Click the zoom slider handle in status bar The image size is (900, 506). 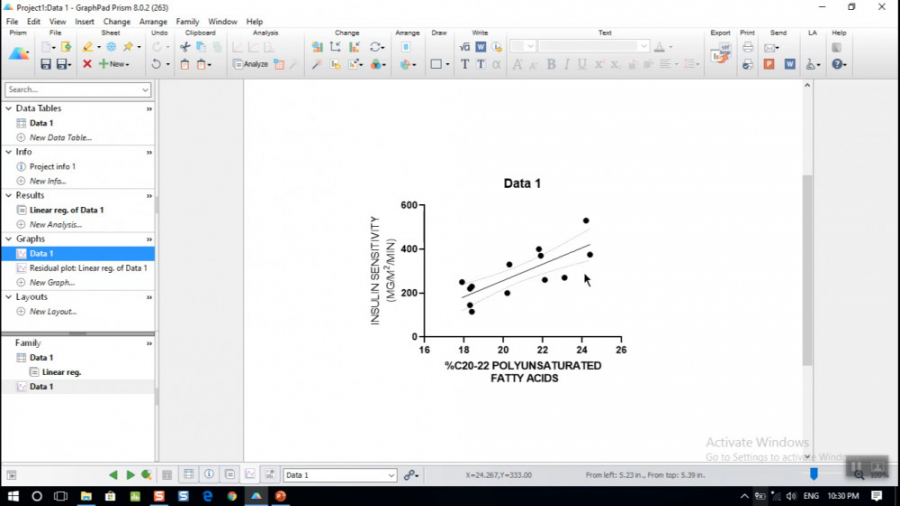tap(813, 474)
